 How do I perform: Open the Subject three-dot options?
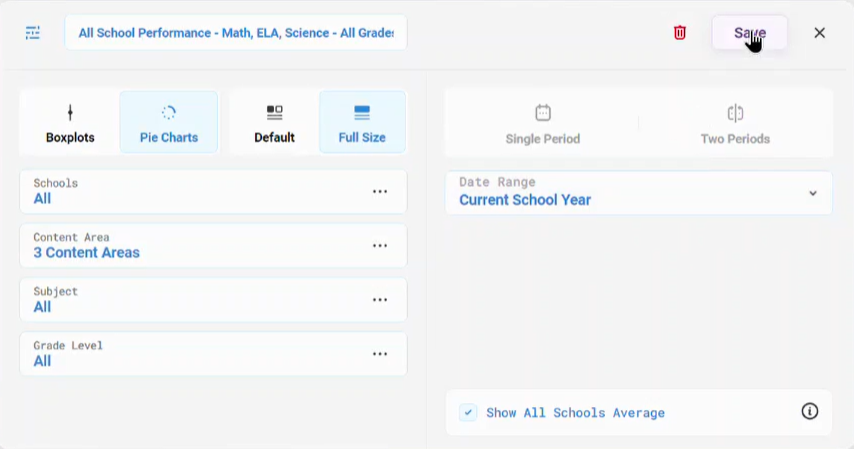tap(380, 300)
